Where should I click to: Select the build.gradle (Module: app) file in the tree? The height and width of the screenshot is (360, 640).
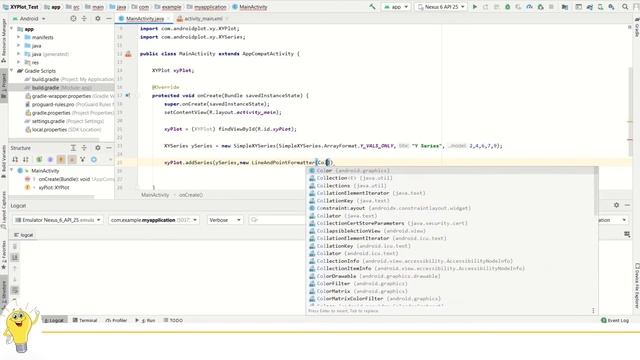[61, 88]
